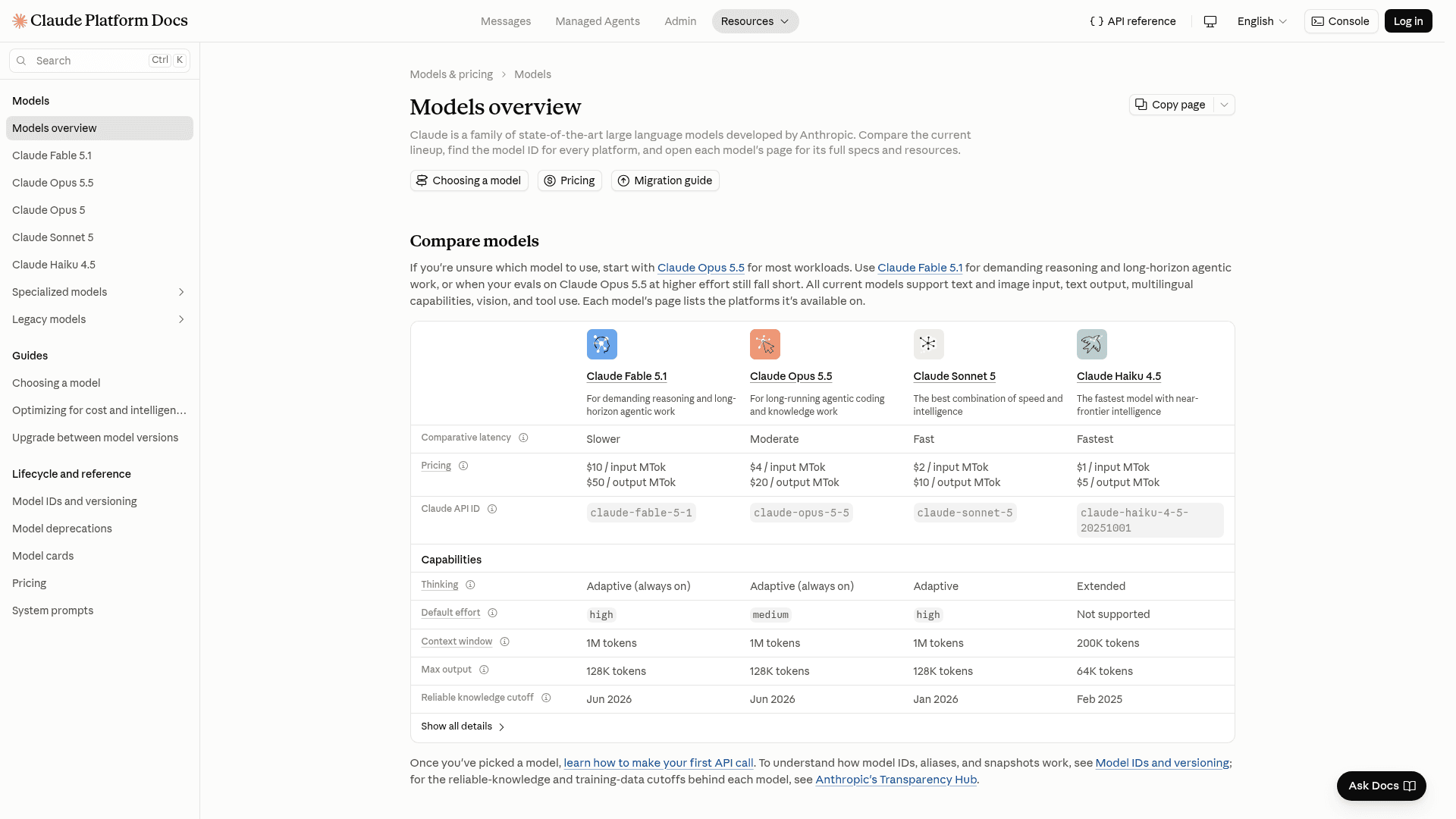Follow learn how to make your first API call
The image size is (1456, 819).
(x=658, y=763)
